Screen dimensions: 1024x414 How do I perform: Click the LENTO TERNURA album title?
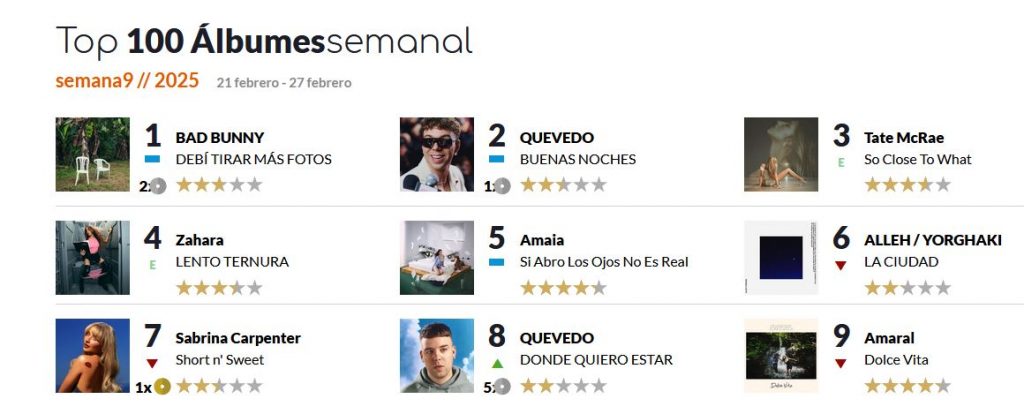pos(232,262)
